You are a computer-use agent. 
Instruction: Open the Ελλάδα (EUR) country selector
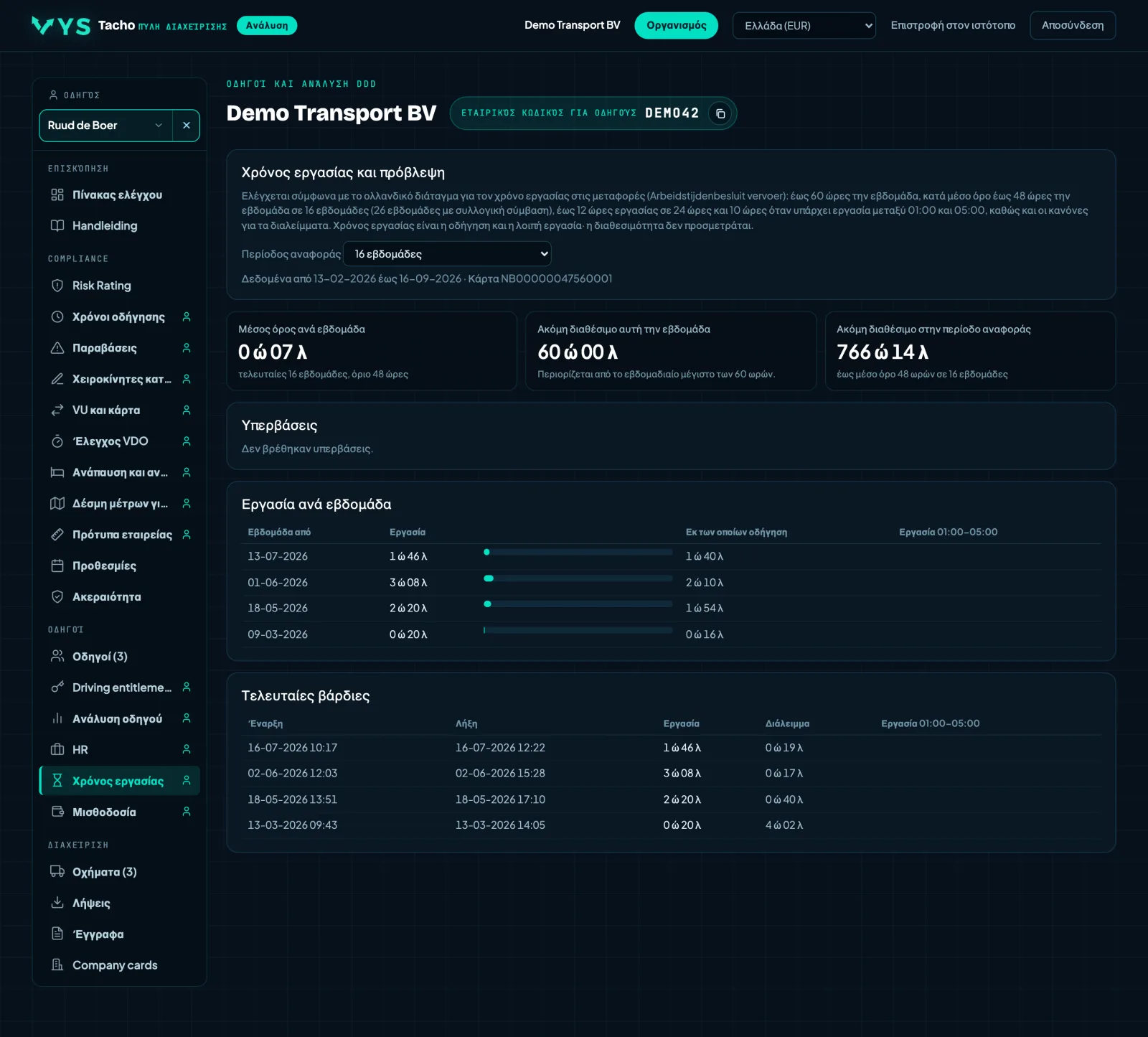(804, 26)
